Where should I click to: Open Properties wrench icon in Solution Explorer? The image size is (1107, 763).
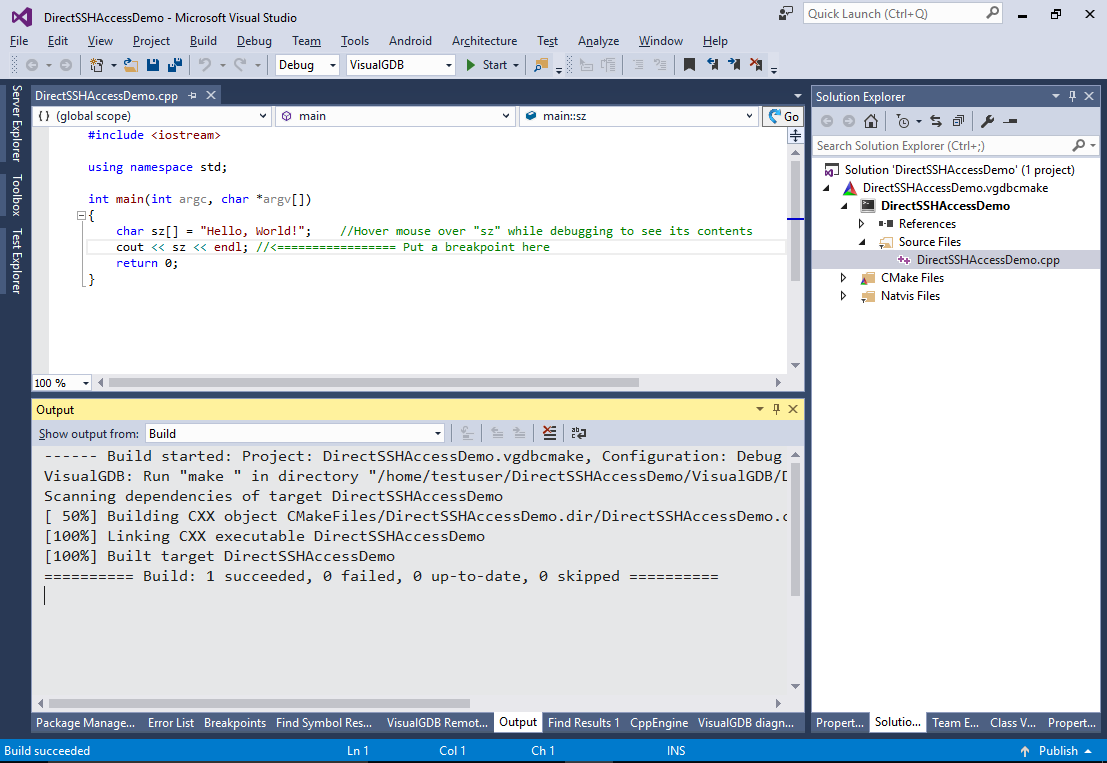[988, 121]
